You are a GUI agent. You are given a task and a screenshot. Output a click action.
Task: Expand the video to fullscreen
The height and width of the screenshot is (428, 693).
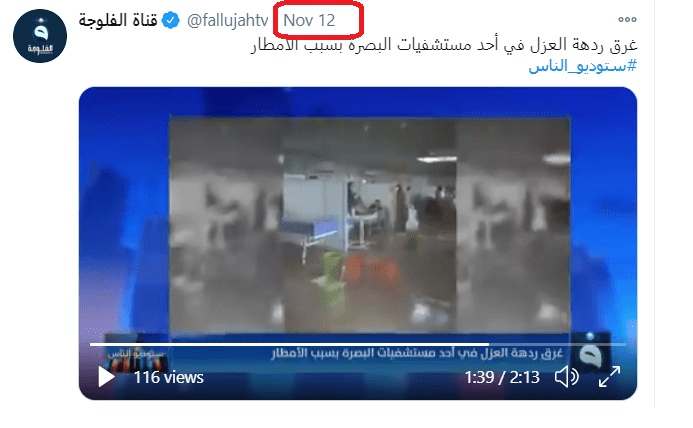click(x=609, y=377)
